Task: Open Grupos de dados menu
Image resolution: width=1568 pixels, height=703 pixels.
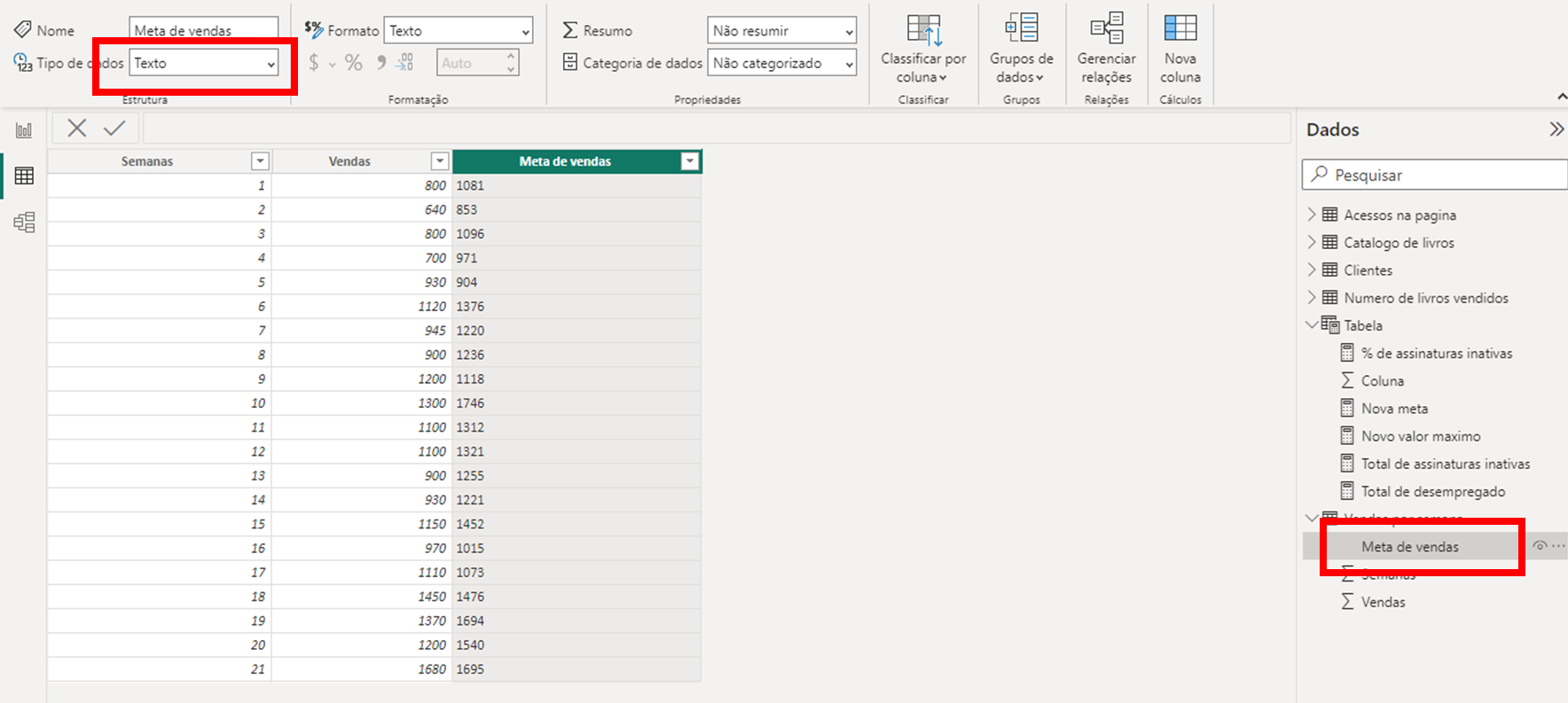Action: [1022, 49]
